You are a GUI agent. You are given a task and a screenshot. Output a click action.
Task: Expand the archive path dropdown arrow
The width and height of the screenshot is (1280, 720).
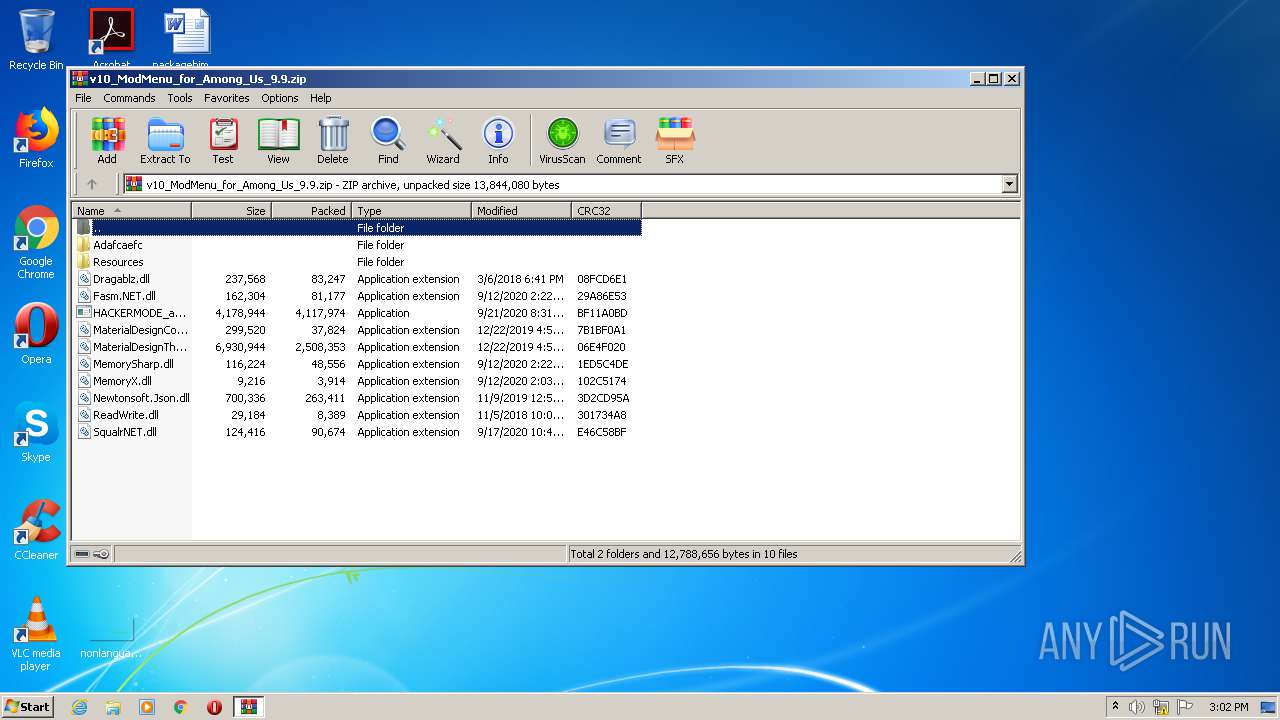tap(1009, 184)
